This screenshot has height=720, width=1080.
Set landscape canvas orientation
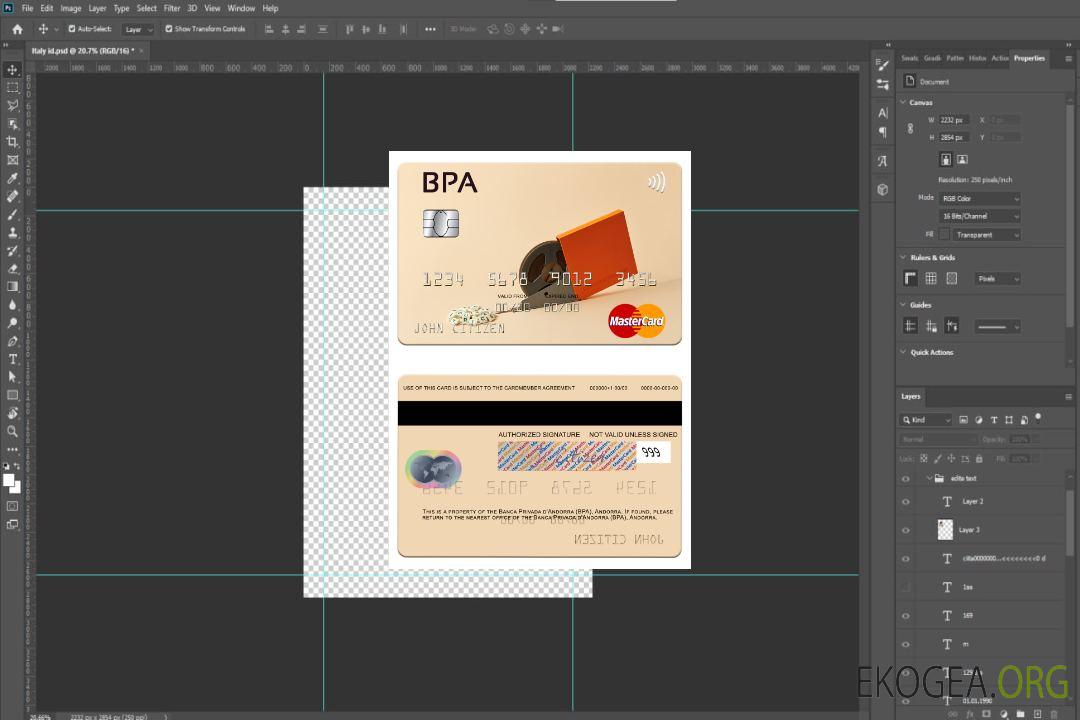pyautogui.click(x=962, y=159)
